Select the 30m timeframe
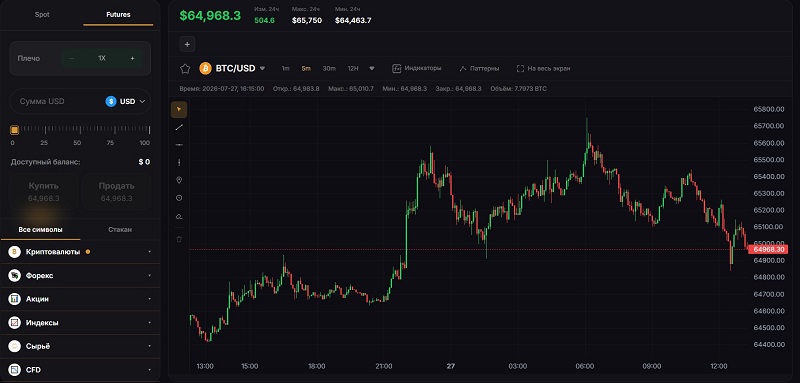 [x=329, y=68]
